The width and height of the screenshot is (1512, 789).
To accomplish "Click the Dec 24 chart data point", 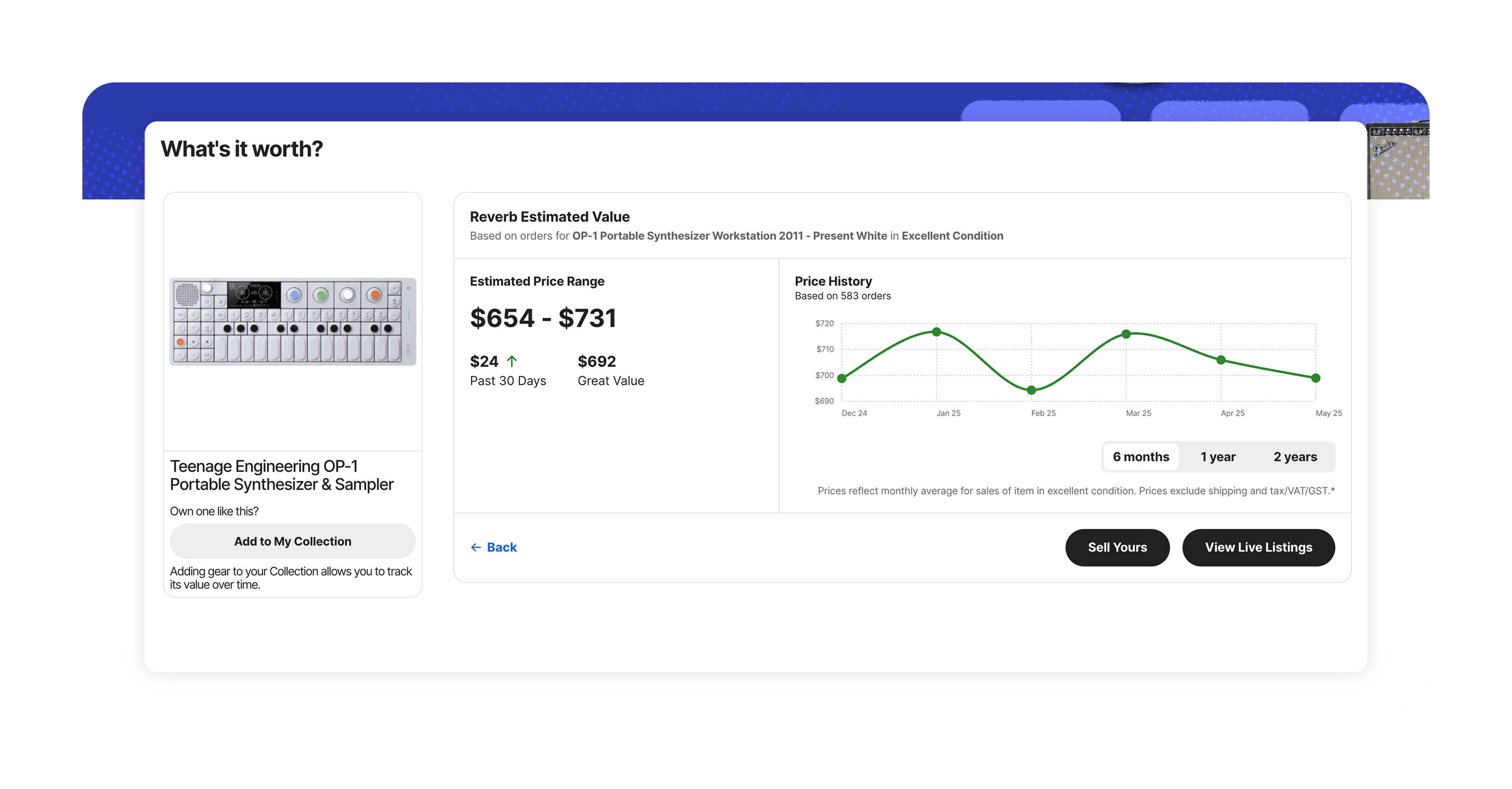I will [842, 378].
